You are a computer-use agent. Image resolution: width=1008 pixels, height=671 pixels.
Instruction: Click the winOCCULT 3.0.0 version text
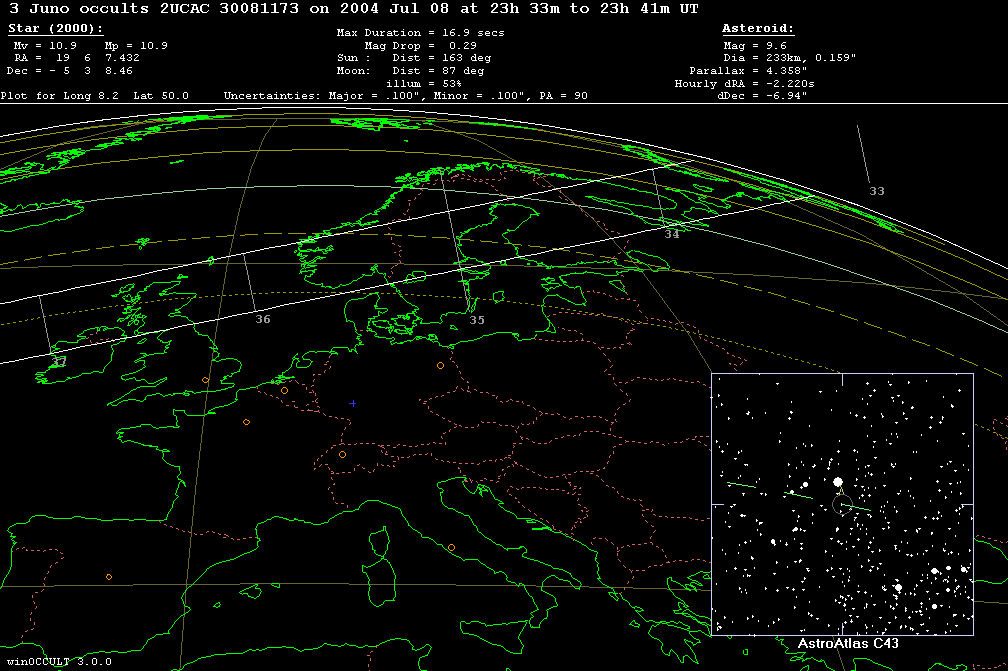click(58, 662)
